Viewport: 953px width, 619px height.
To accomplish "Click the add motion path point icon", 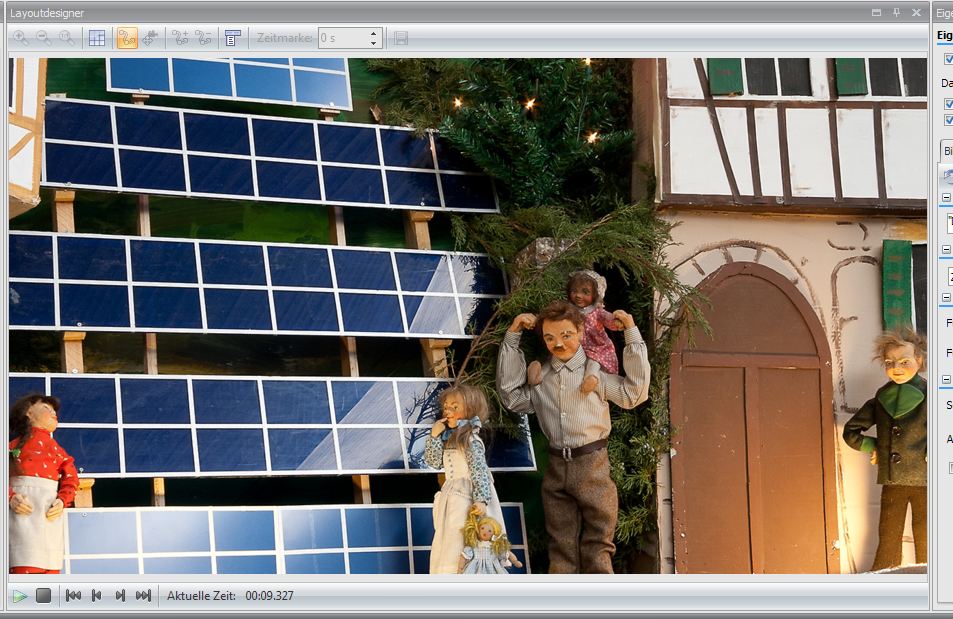I will 180,38.
